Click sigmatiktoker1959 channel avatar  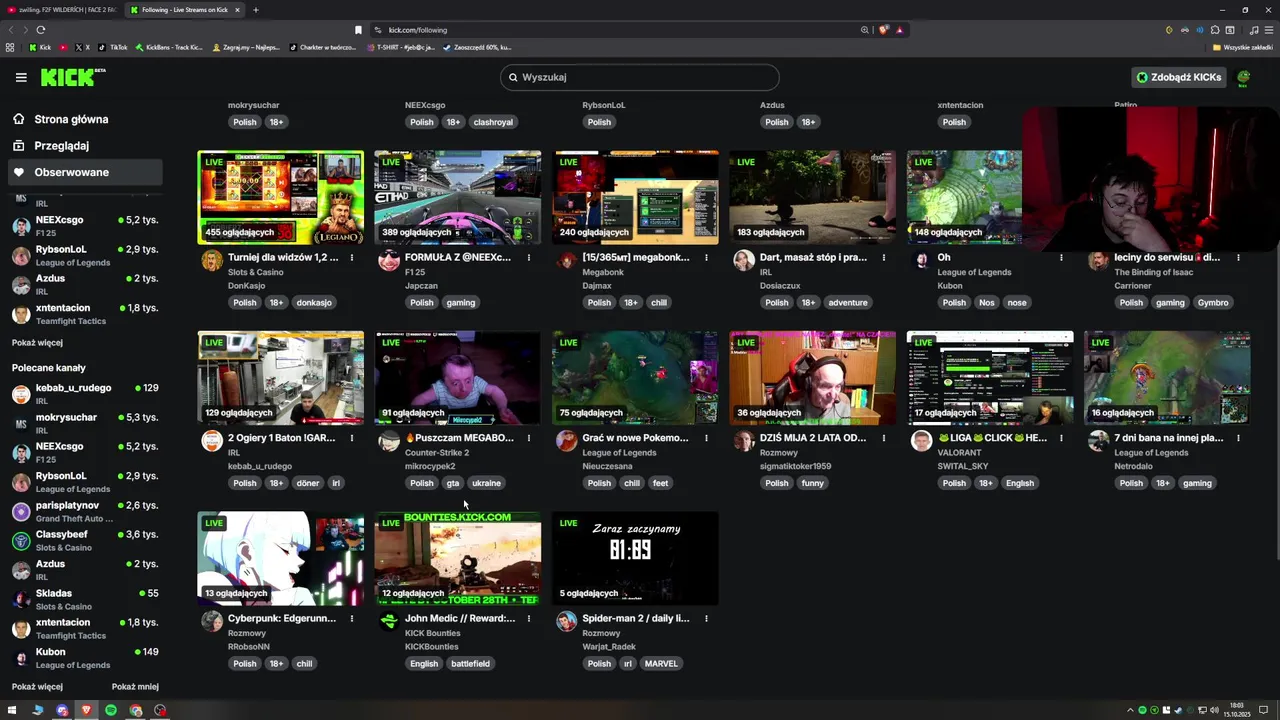click(x=744, y=441)
